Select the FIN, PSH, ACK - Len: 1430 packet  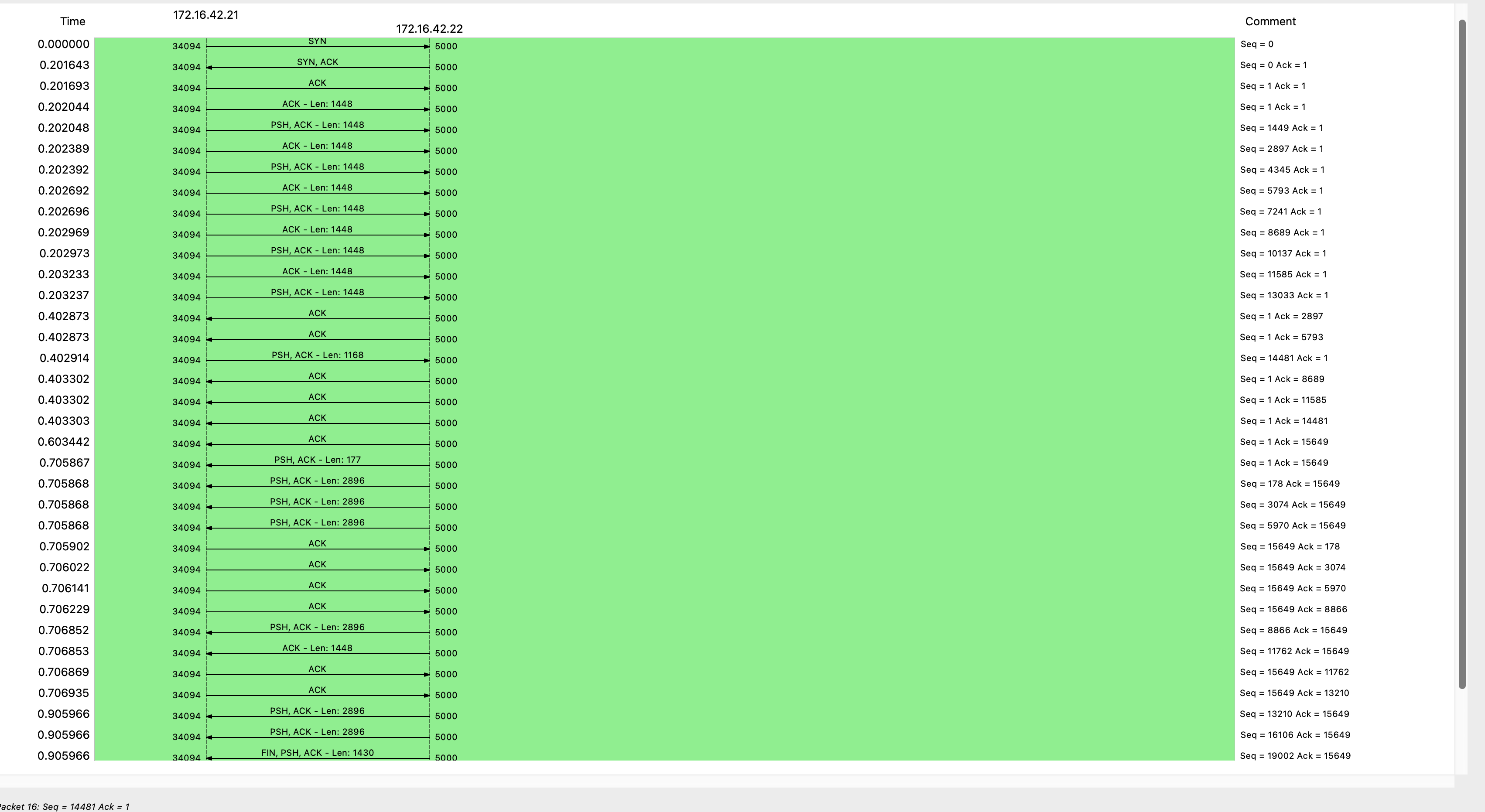317,754
